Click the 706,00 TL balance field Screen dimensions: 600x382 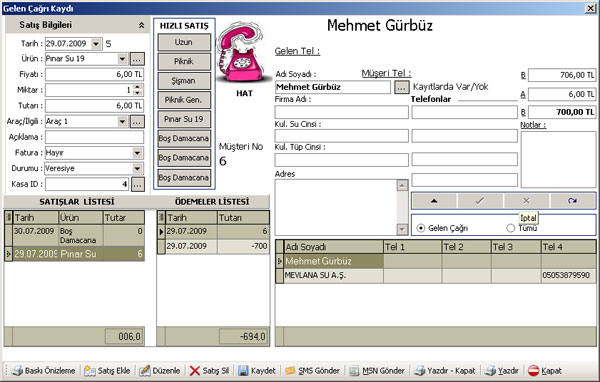tap(562, 75)
